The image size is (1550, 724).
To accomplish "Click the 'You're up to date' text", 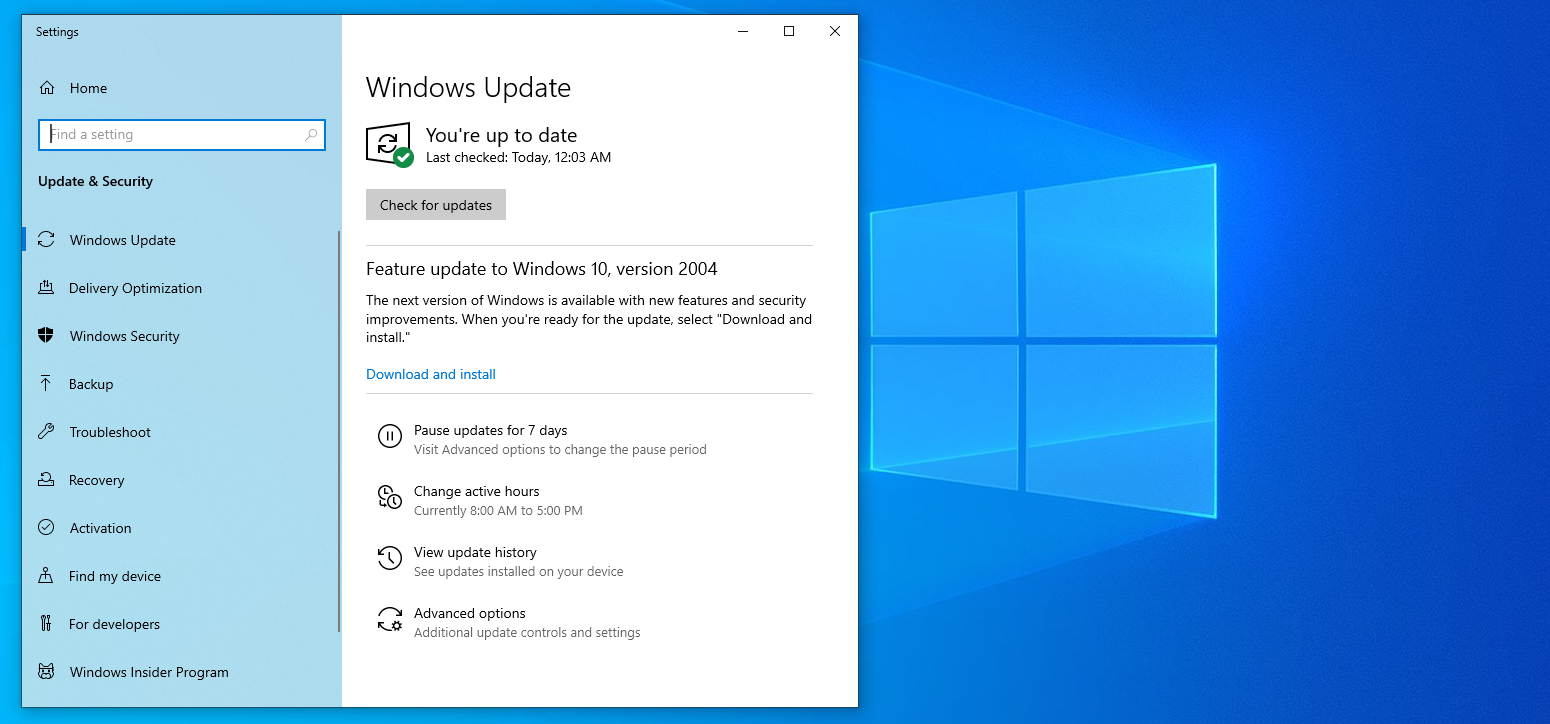I will coord(501,135).
